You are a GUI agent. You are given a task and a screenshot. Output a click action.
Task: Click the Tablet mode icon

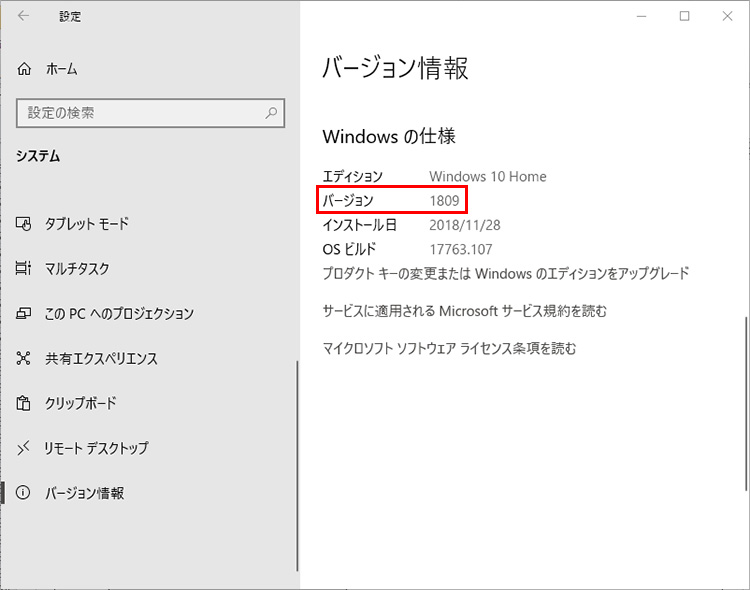25,224
